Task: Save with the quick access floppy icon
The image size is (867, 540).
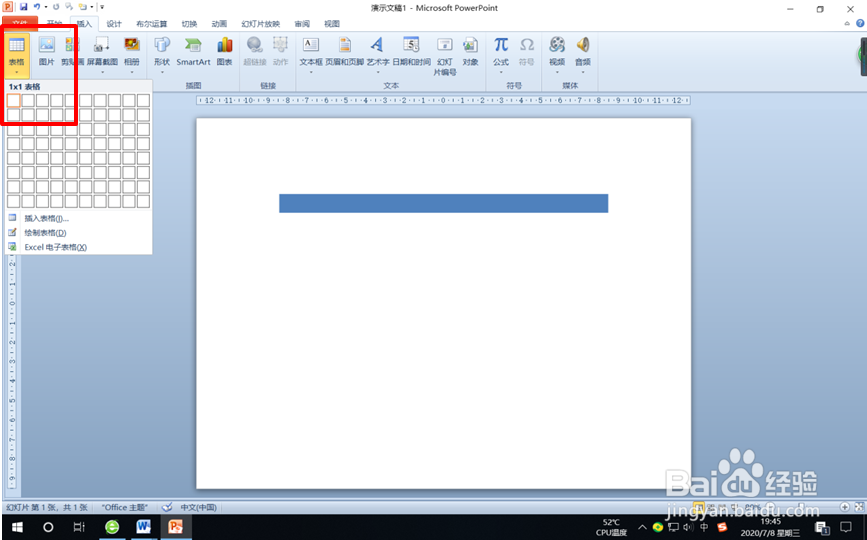Action: pyautogui.click(x=23, y=7)
